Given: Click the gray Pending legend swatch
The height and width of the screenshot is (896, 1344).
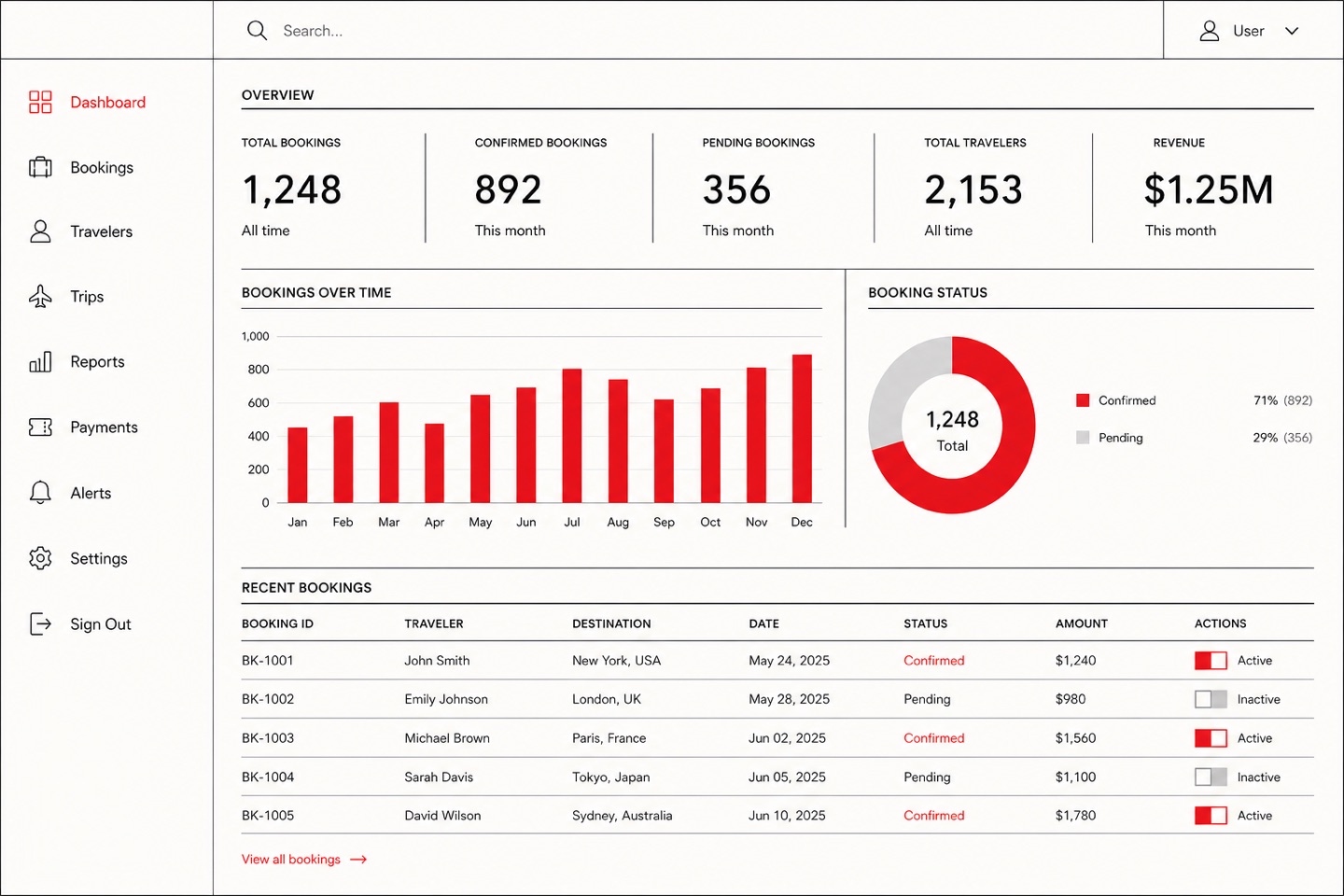Looking at the screenshot, I should click(1083, 438).
